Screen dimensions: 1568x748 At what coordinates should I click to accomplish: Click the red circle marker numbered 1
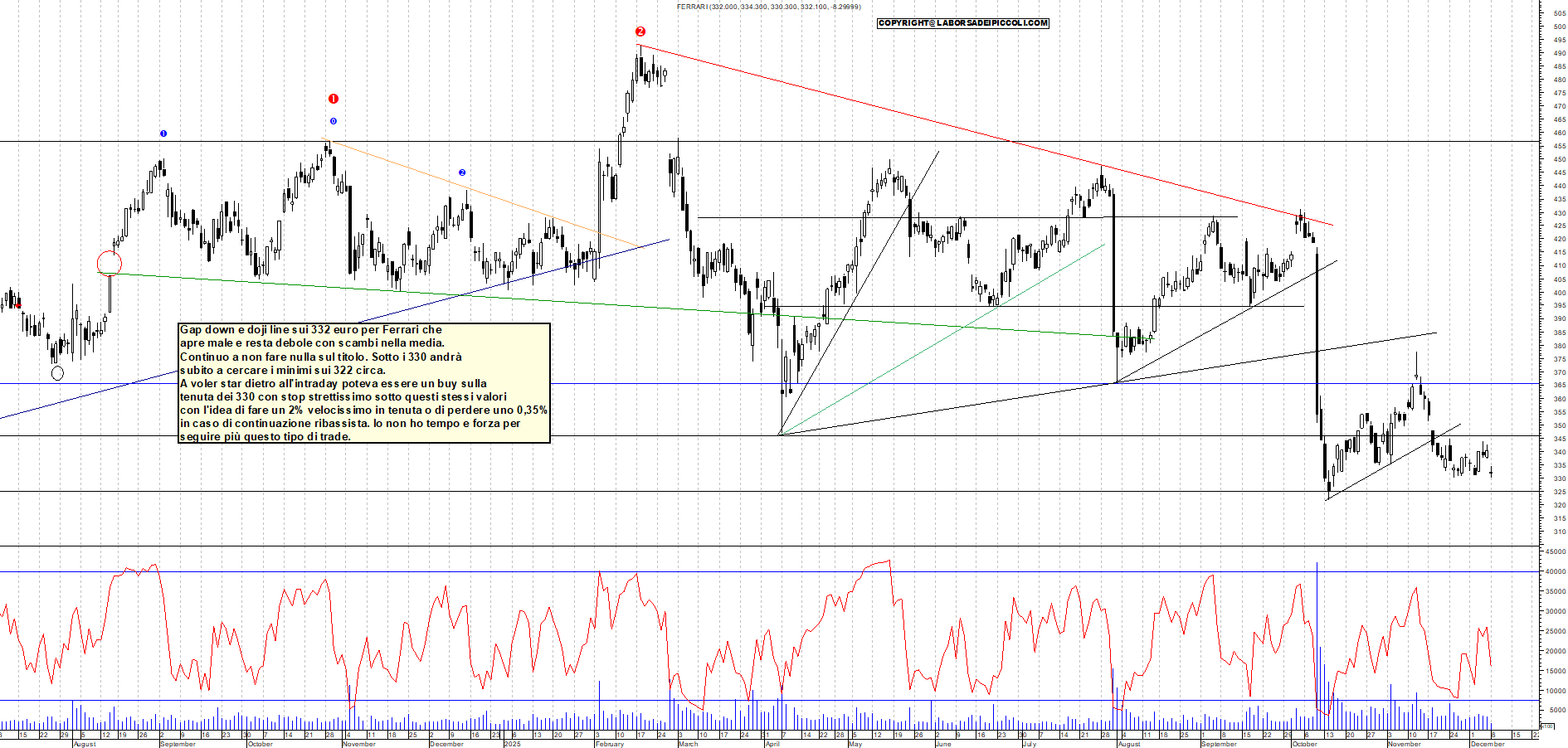[334, 99]
